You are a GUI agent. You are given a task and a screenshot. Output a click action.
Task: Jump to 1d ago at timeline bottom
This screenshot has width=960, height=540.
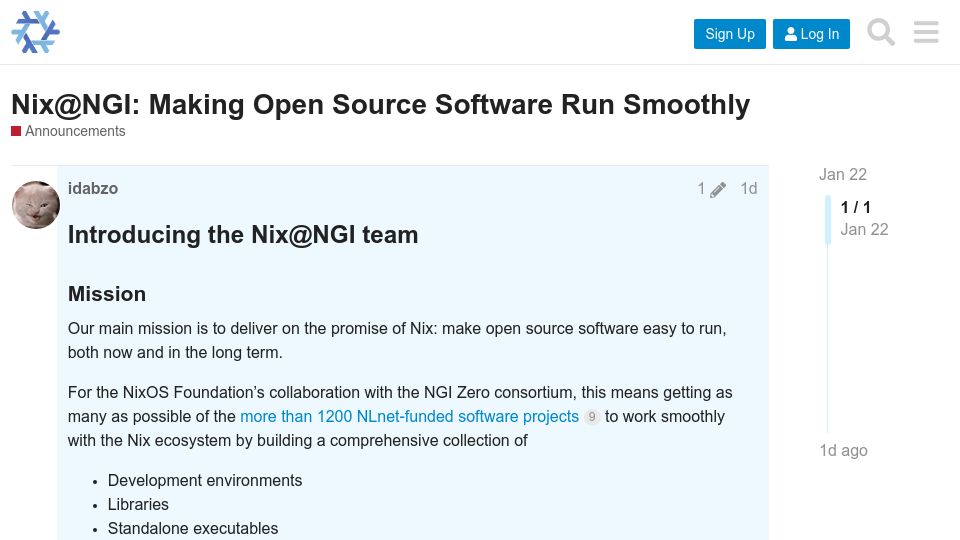click(843, 451)
